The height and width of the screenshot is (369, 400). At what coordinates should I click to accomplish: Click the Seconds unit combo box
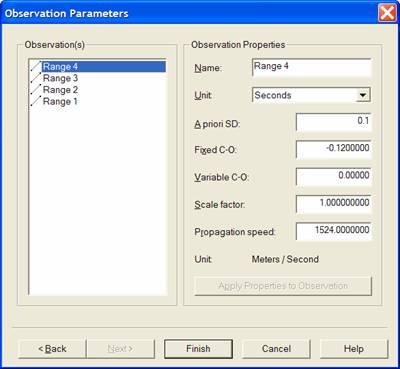pos(311,95)
